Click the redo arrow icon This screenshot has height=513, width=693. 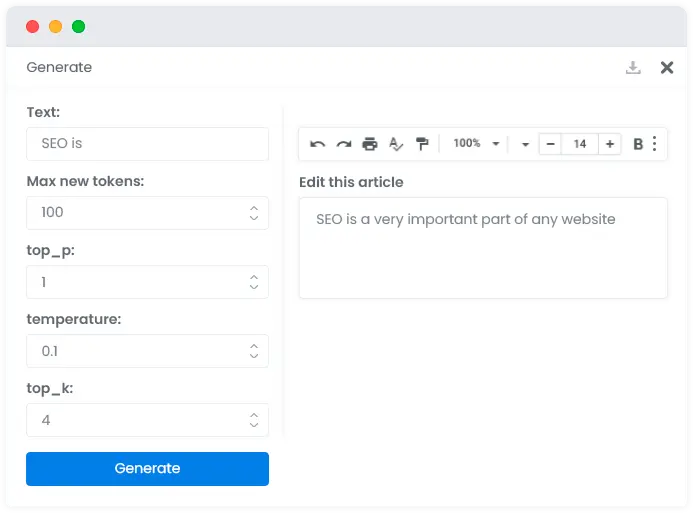(344, 144)
